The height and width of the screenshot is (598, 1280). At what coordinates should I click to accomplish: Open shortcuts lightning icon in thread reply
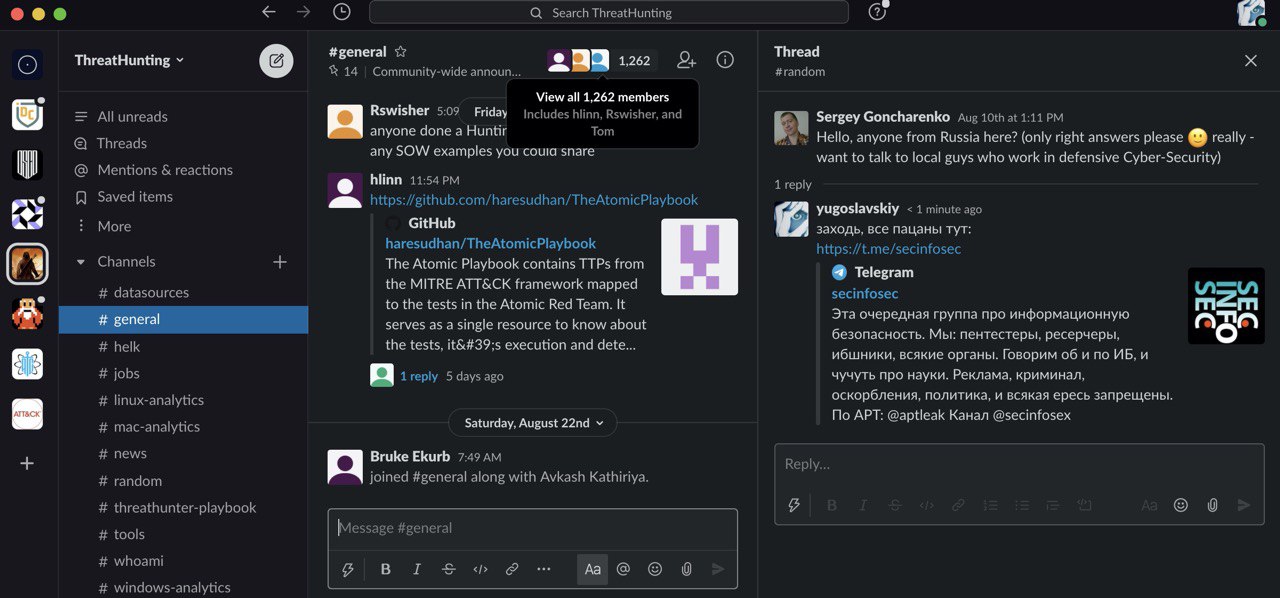coord(794,505)
